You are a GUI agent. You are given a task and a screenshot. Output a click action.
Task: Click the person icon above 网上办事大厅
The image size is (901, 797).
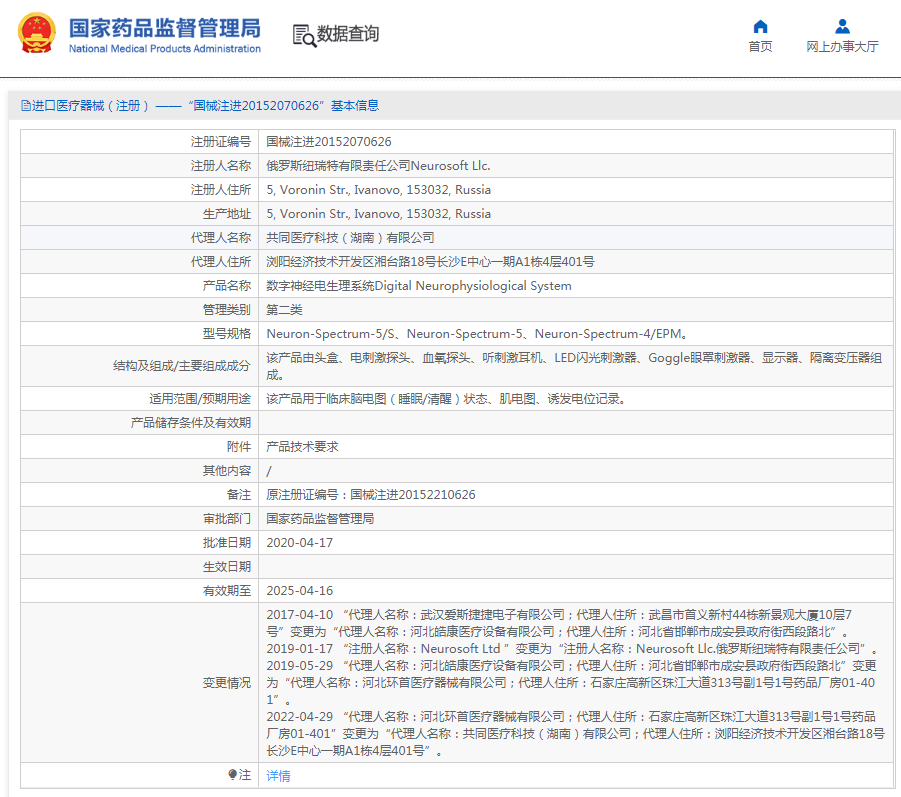pyautogui.click(x=840, y=27)
